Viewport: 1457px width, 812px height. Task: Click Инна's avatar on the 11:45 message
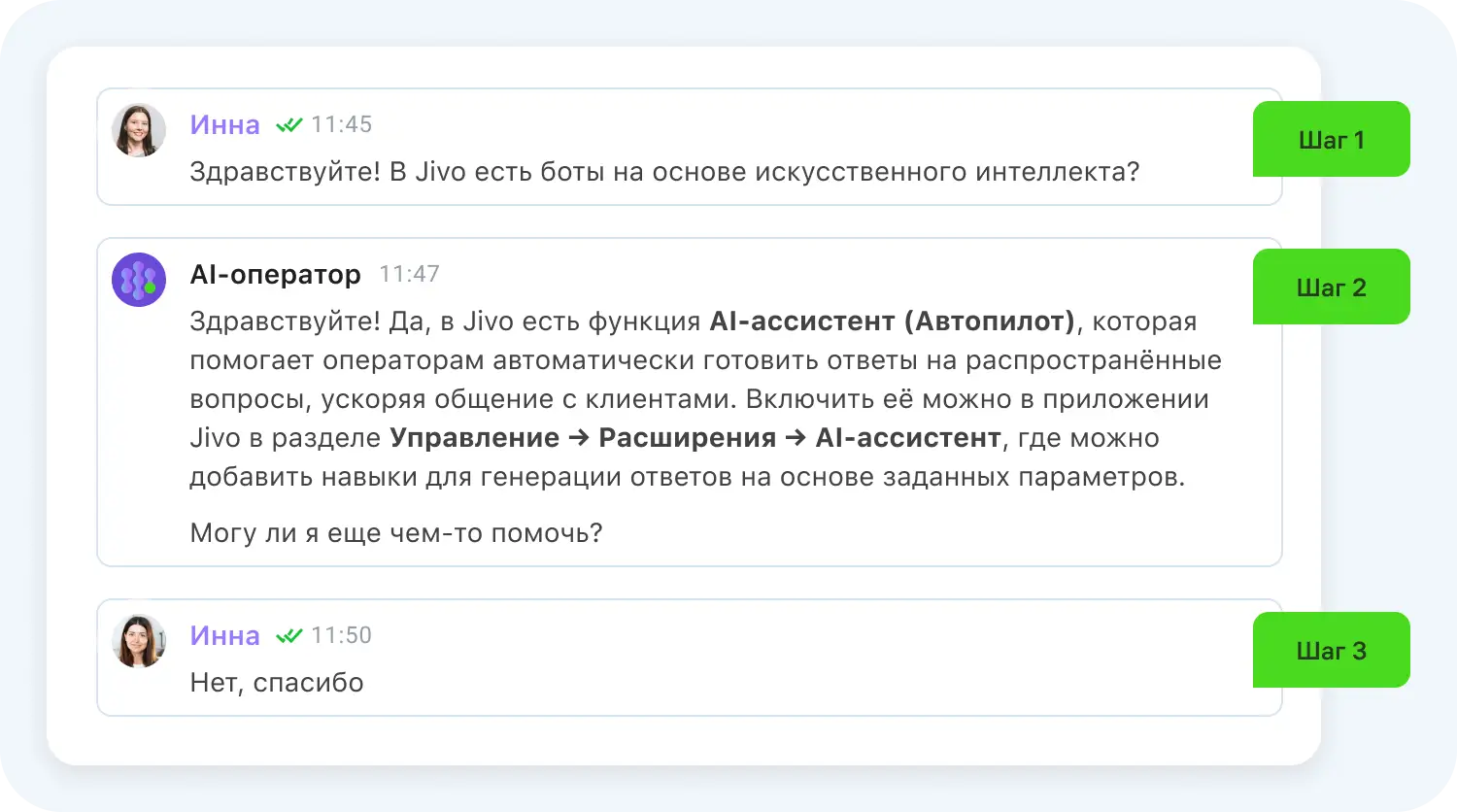tap(139, 130)
